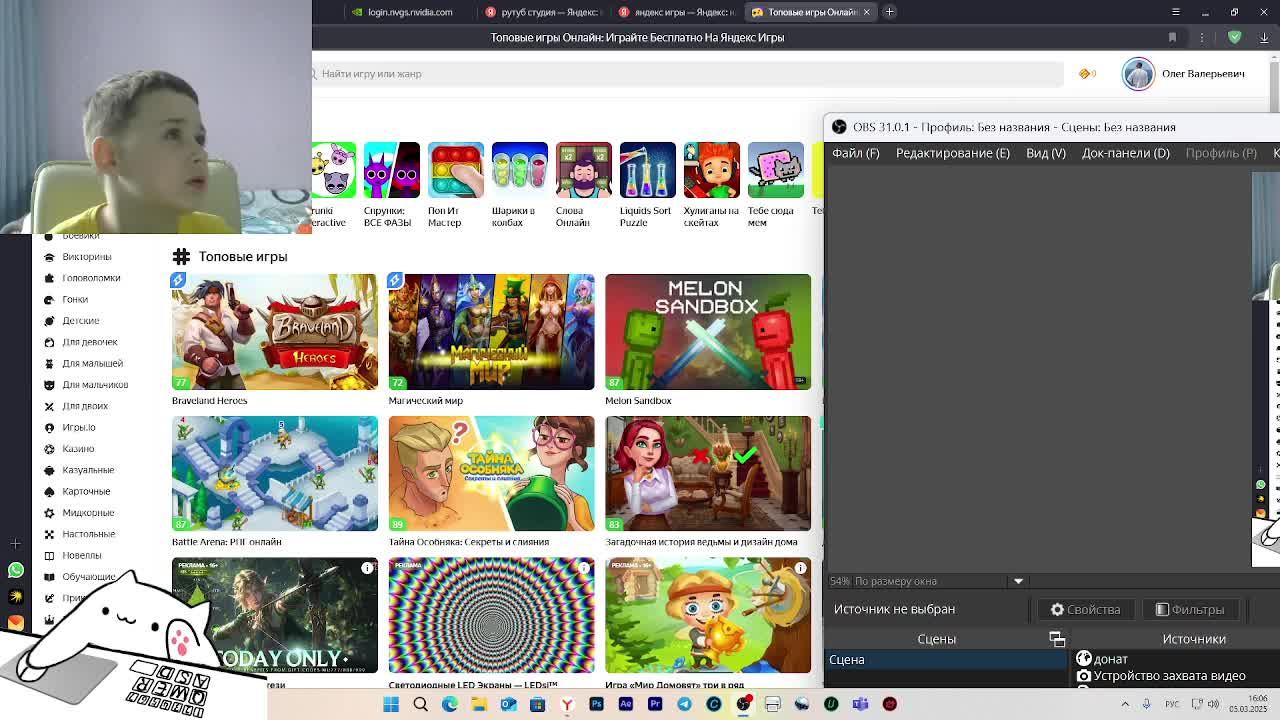Viewport: 1280px width, 720px height.
Task: Select Сцена in the OBS scenes list
Action: pyautogui.click(x=946, y=659)
